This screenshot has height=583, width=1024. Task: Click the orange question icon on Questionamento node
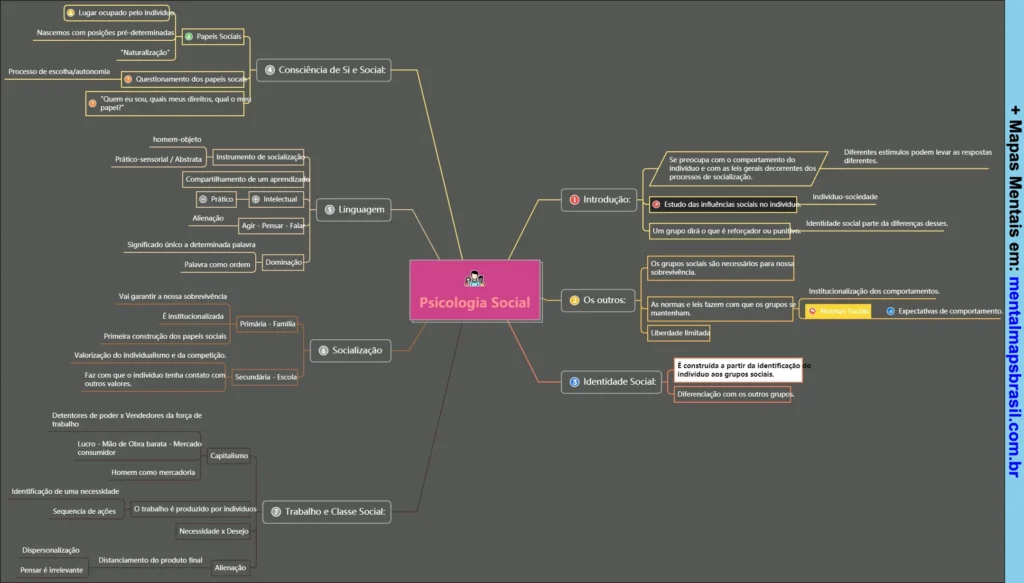127,78
